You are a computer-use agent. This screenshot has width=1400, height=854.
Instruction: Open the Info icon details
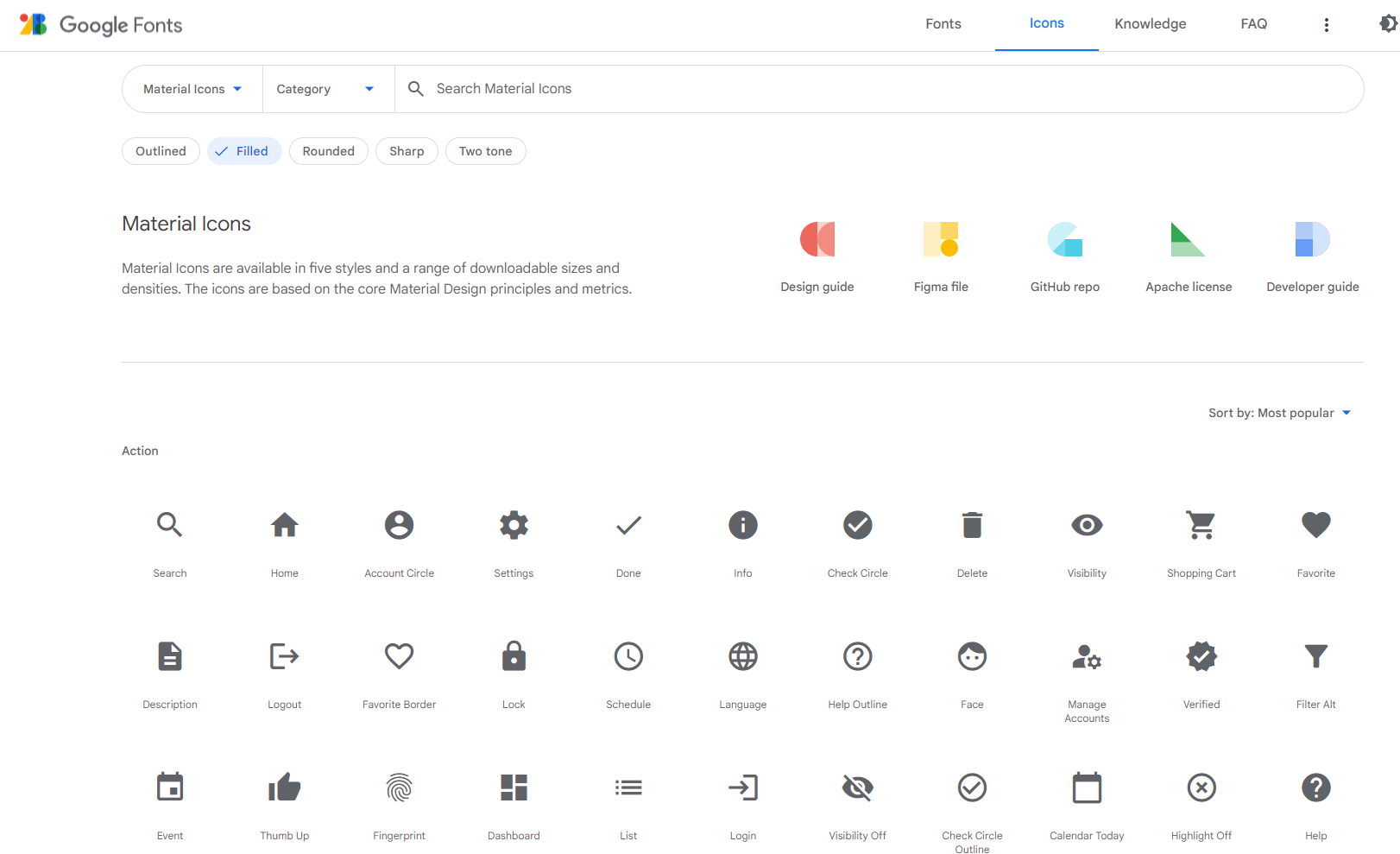(x=743, y=525)
